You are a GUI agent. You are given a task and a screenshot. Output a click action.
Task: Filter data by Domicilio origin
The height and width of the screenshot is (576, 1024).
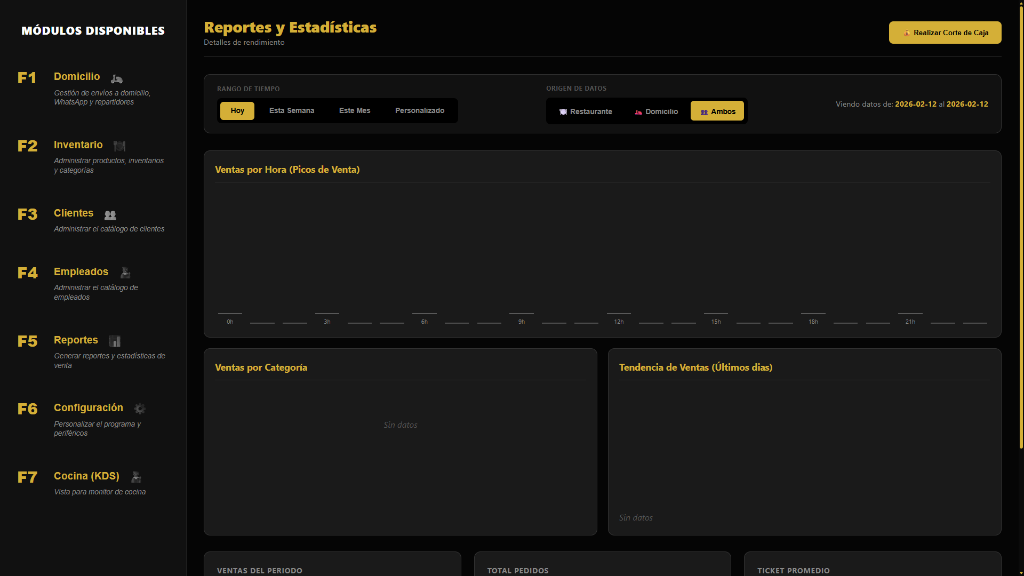click(x=656, y=112)
